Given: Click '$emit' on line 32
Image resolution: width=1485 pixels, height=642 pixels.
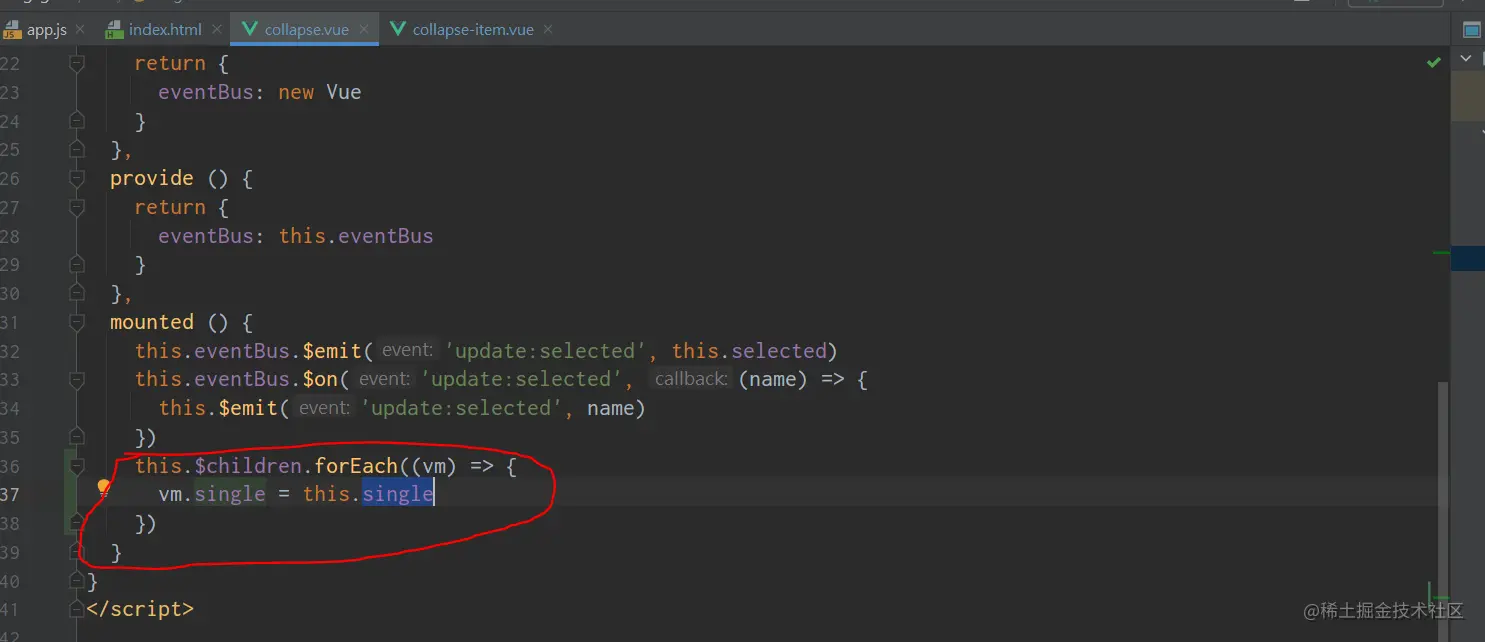Looking at the screenshot, I should click(x=334, y=351).
